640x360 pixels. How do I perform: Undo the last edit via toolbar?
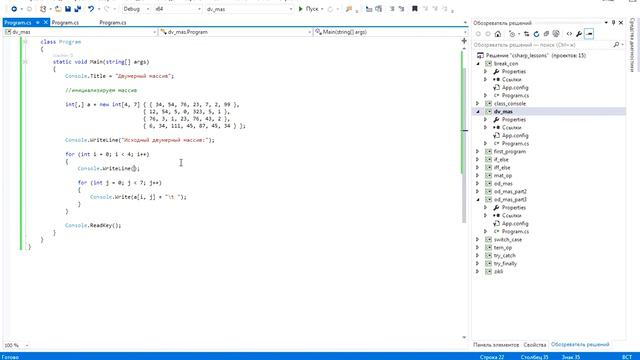coord(91,9)
